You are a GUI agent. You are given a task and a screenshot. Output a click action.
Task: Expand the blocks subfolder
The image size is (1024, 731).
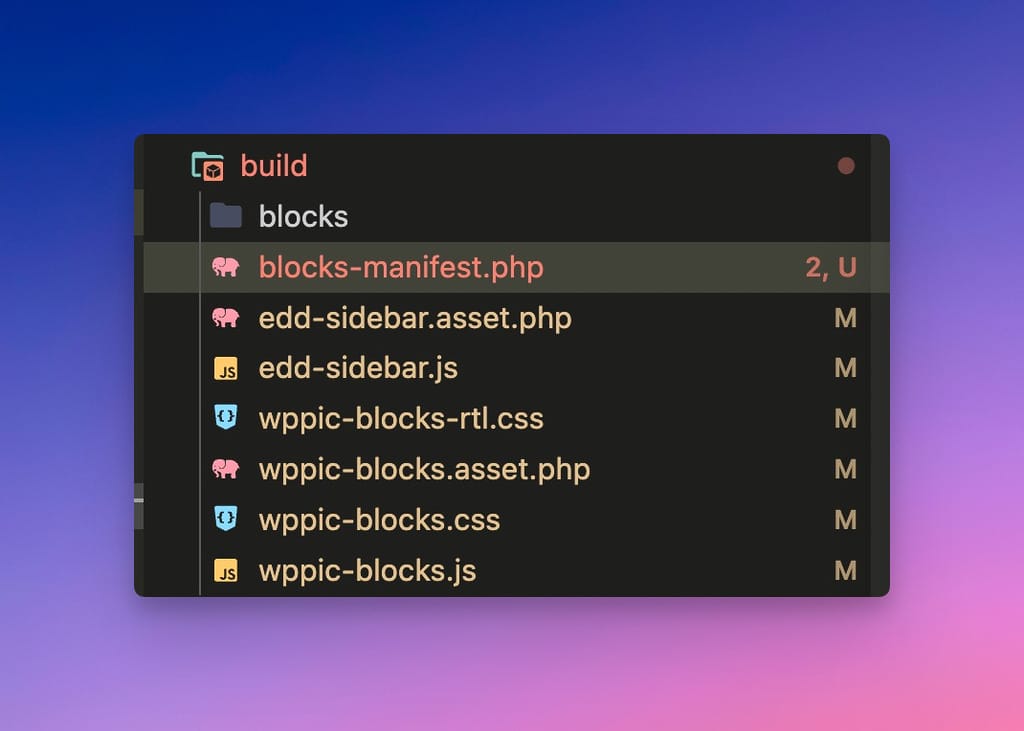pos(303,216)
